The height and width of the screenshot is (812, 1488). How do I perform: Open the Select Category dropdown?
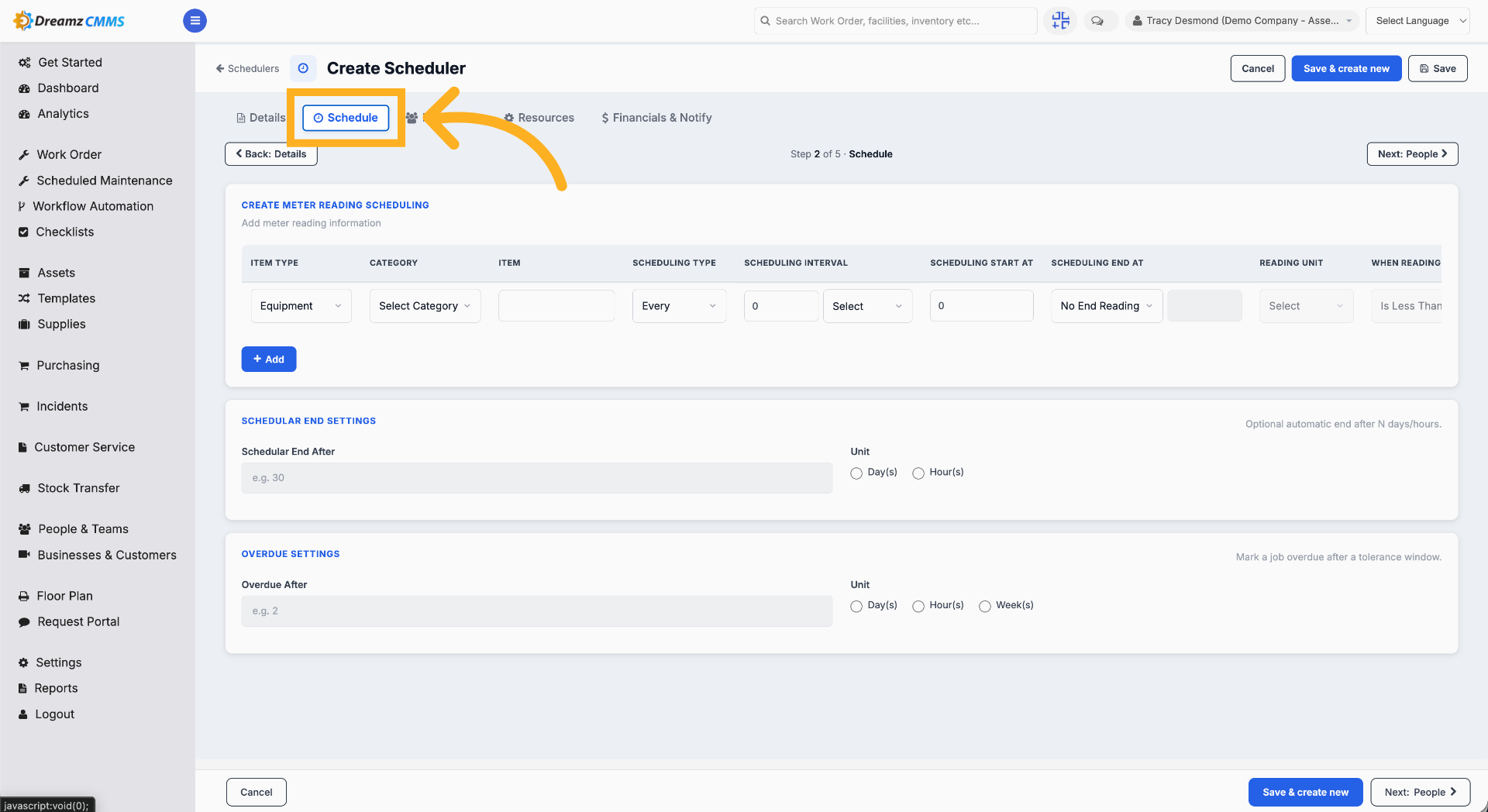click(425, 306)
